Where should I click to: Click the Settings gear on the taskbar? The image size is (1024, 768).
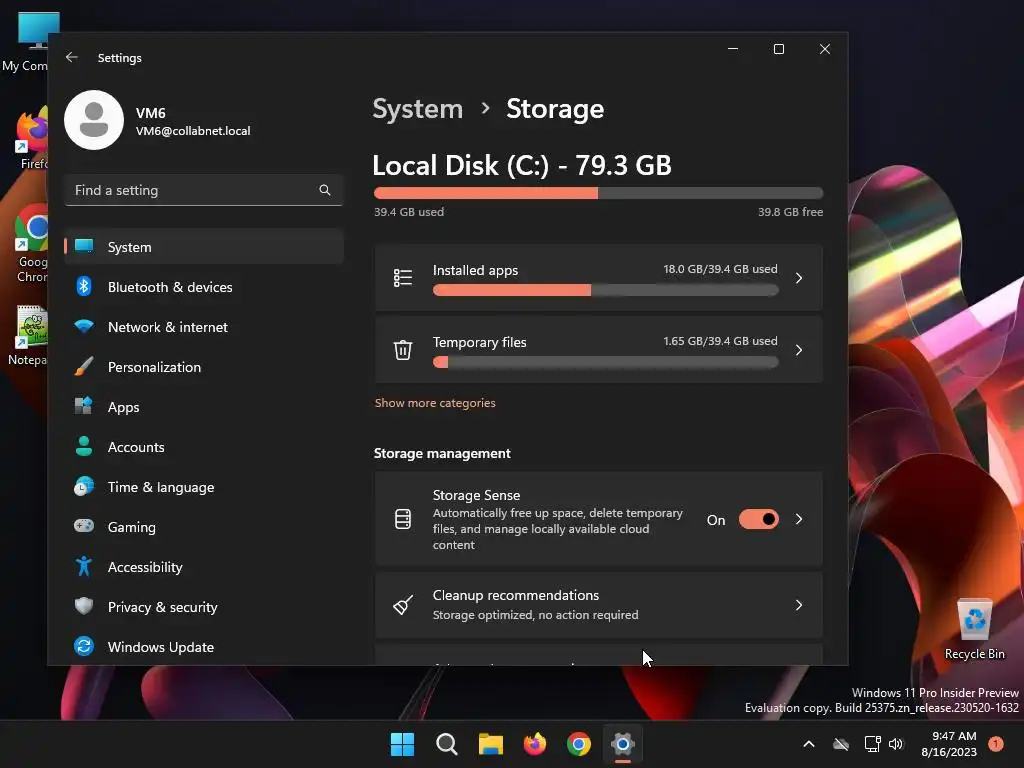click(x=623, y=744)
